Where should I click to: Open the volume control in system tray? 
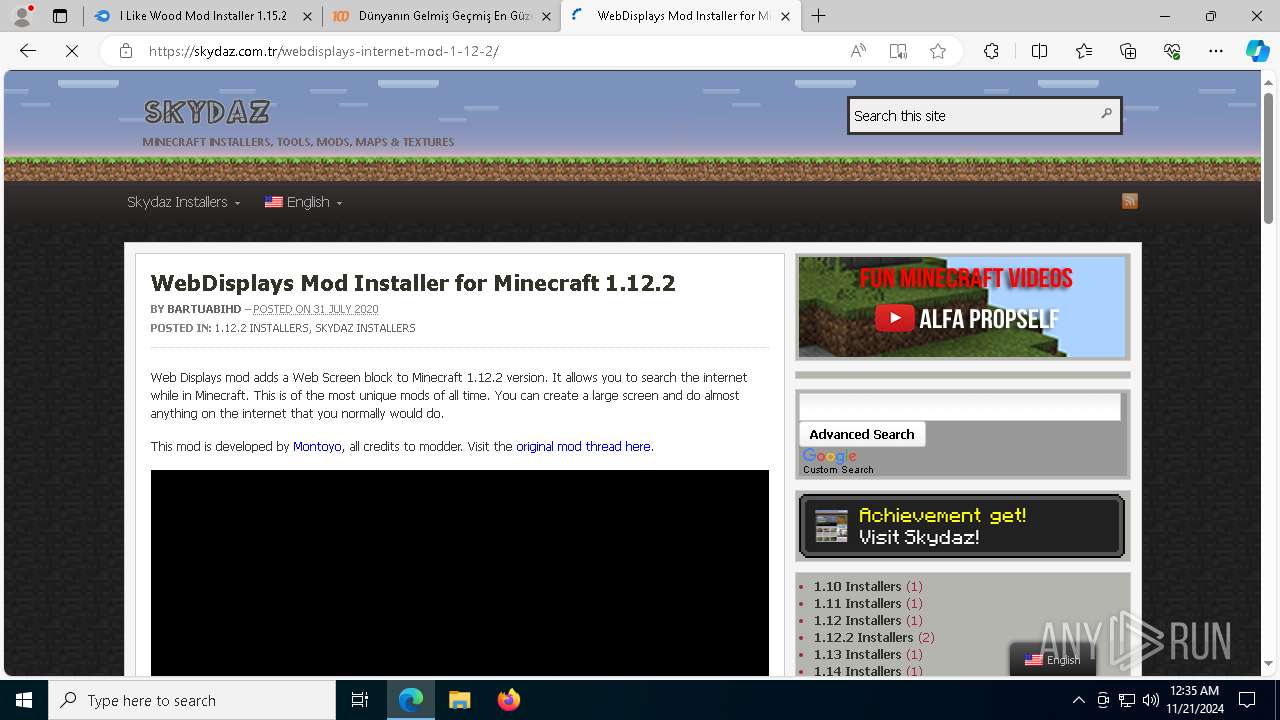1150,700
